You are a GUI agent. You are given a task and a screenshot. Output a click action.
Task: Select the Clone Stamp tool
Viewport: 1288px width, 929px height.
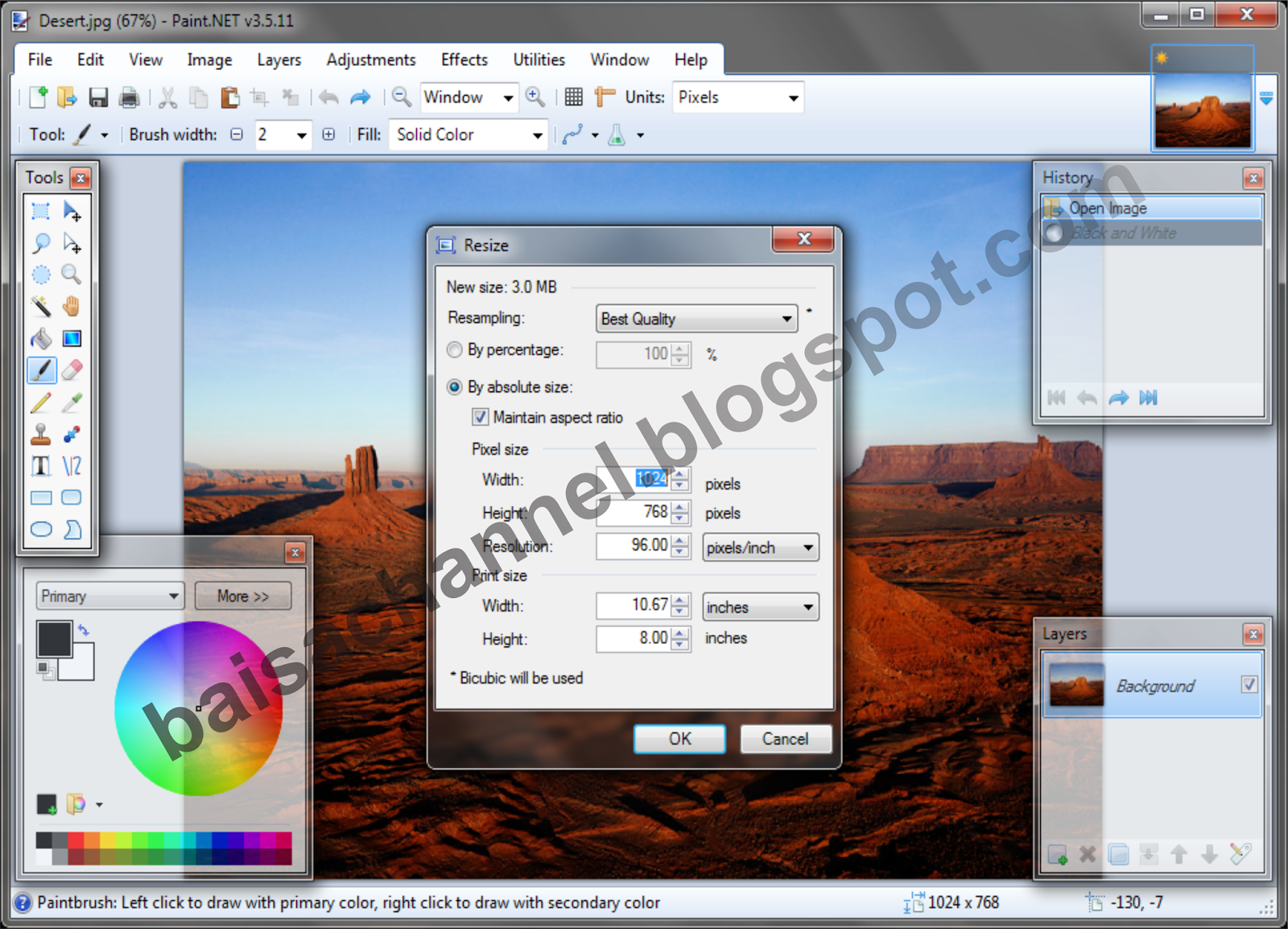(41, 434)
